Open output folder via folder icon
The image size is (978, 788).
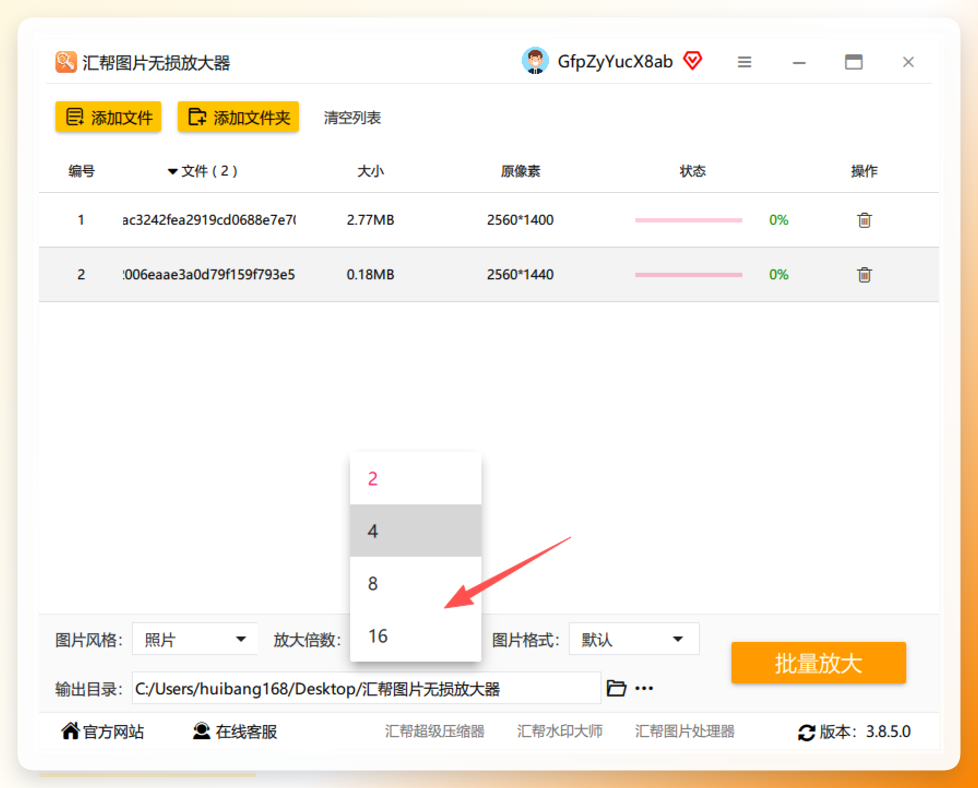(616, 688)
